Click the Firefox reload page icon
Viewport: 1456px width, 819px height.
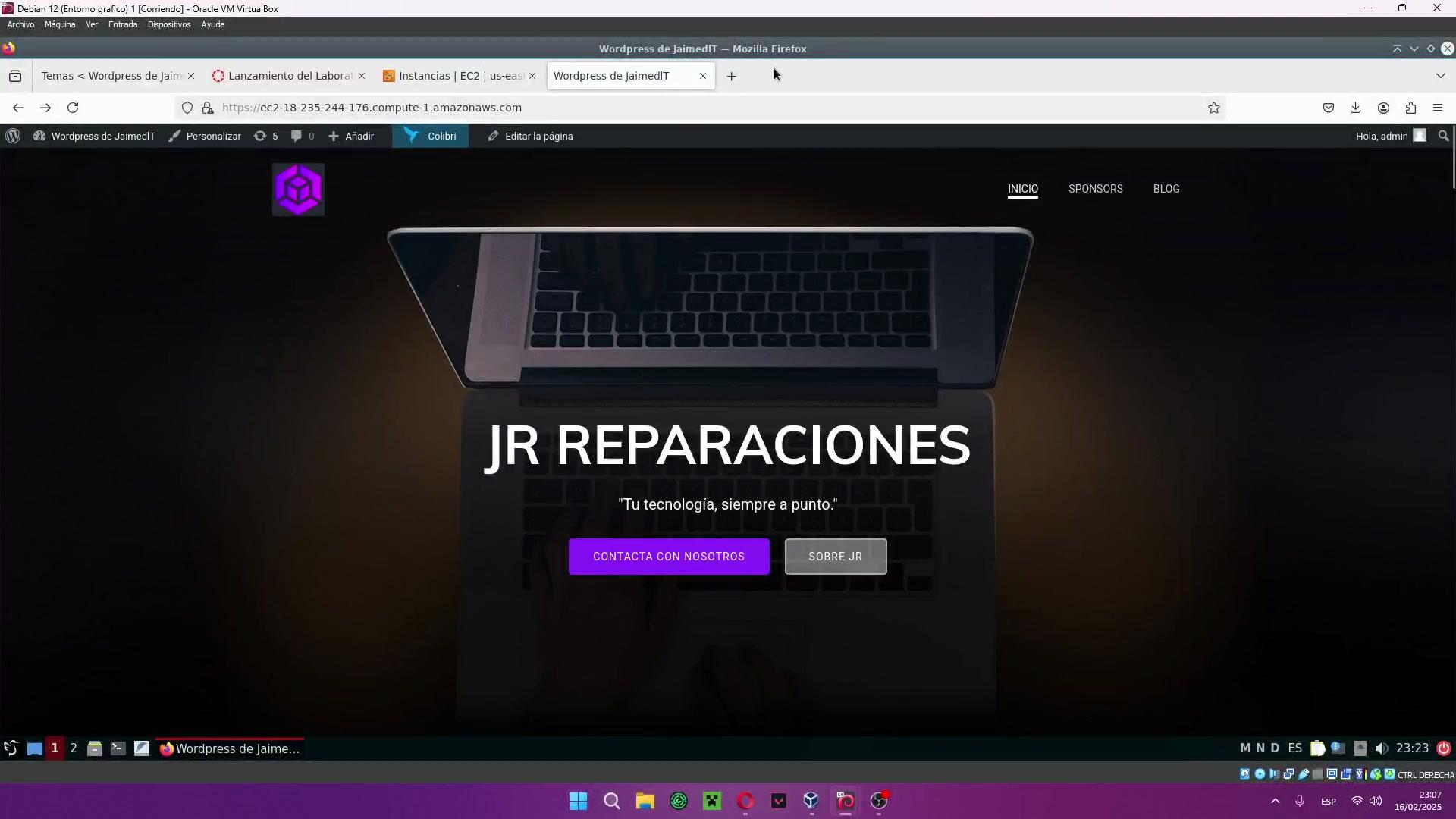tap(73, 108)
